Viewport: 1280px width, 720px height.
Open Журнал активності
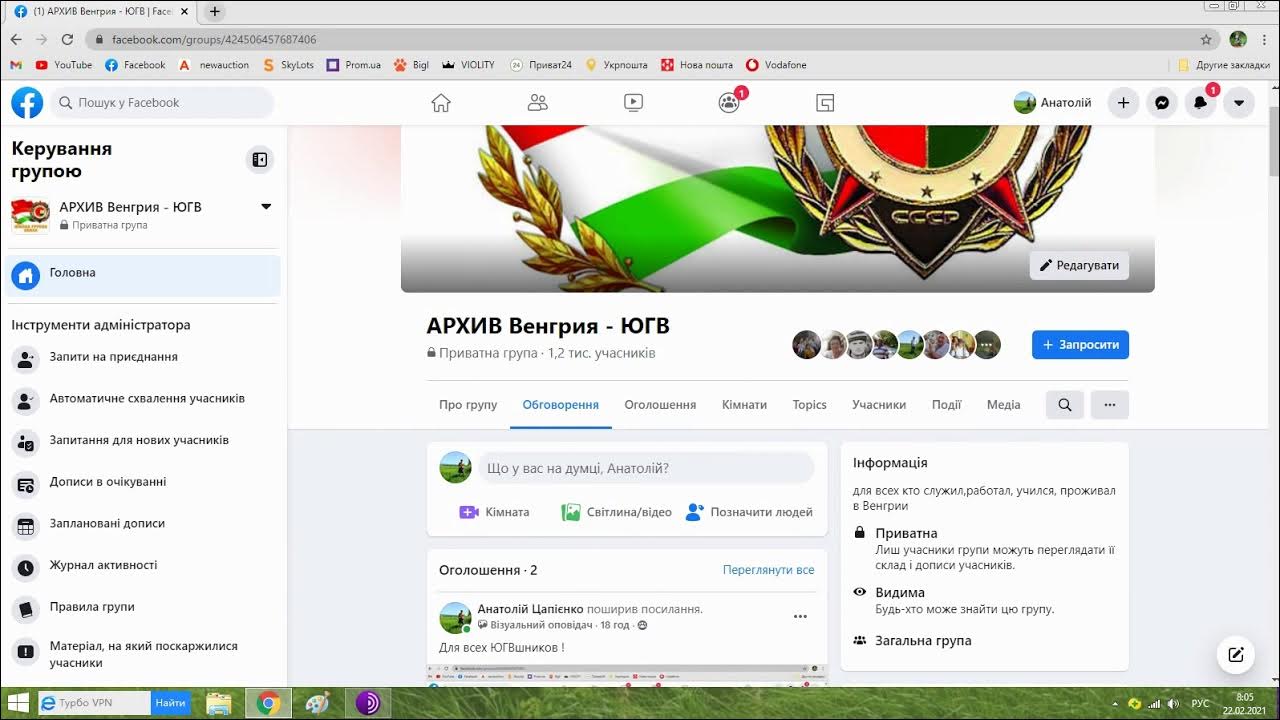click(143, 566)
